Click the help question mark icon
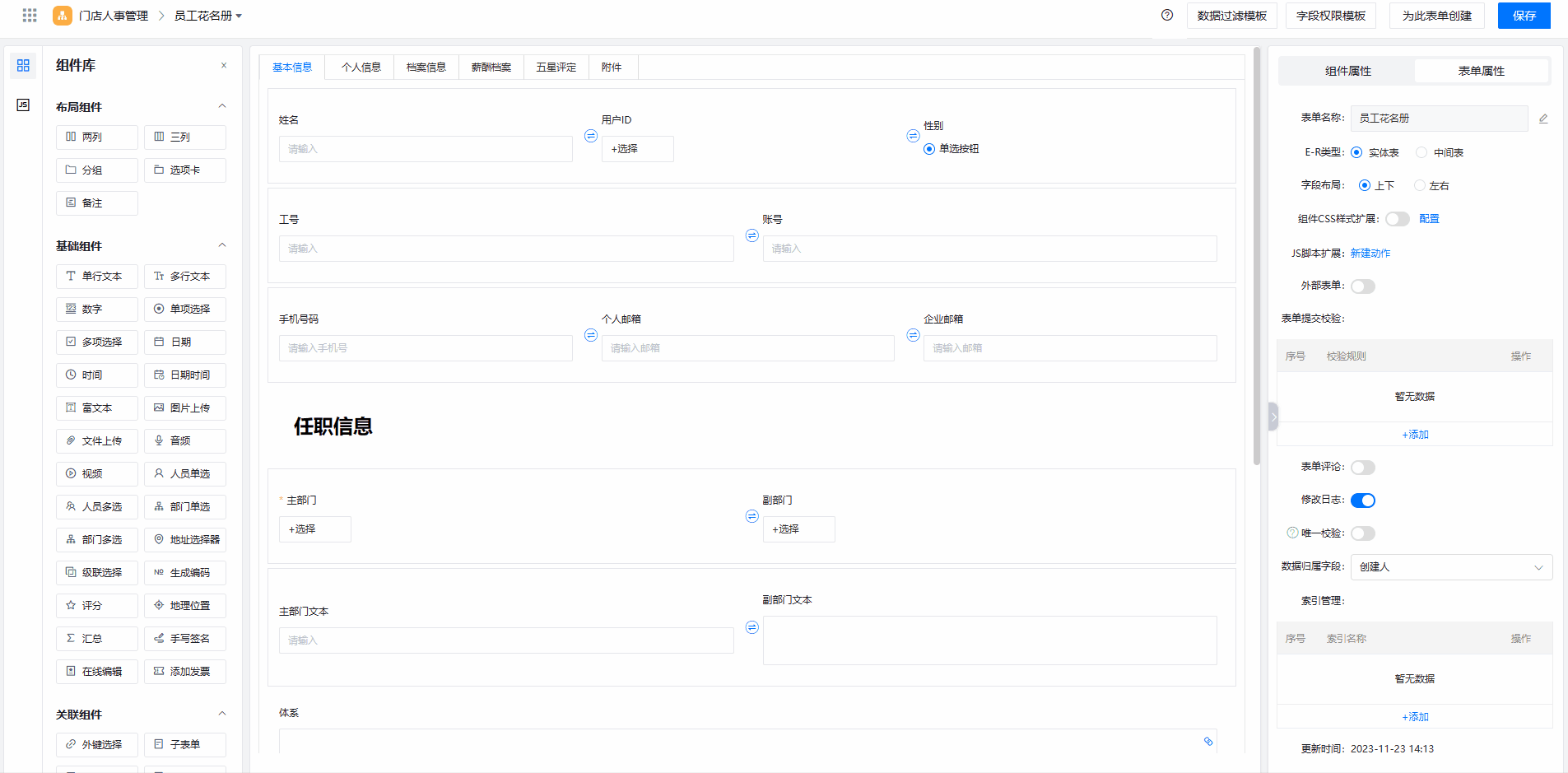Screen dimensions: 1568x773 coord(1166,15)
